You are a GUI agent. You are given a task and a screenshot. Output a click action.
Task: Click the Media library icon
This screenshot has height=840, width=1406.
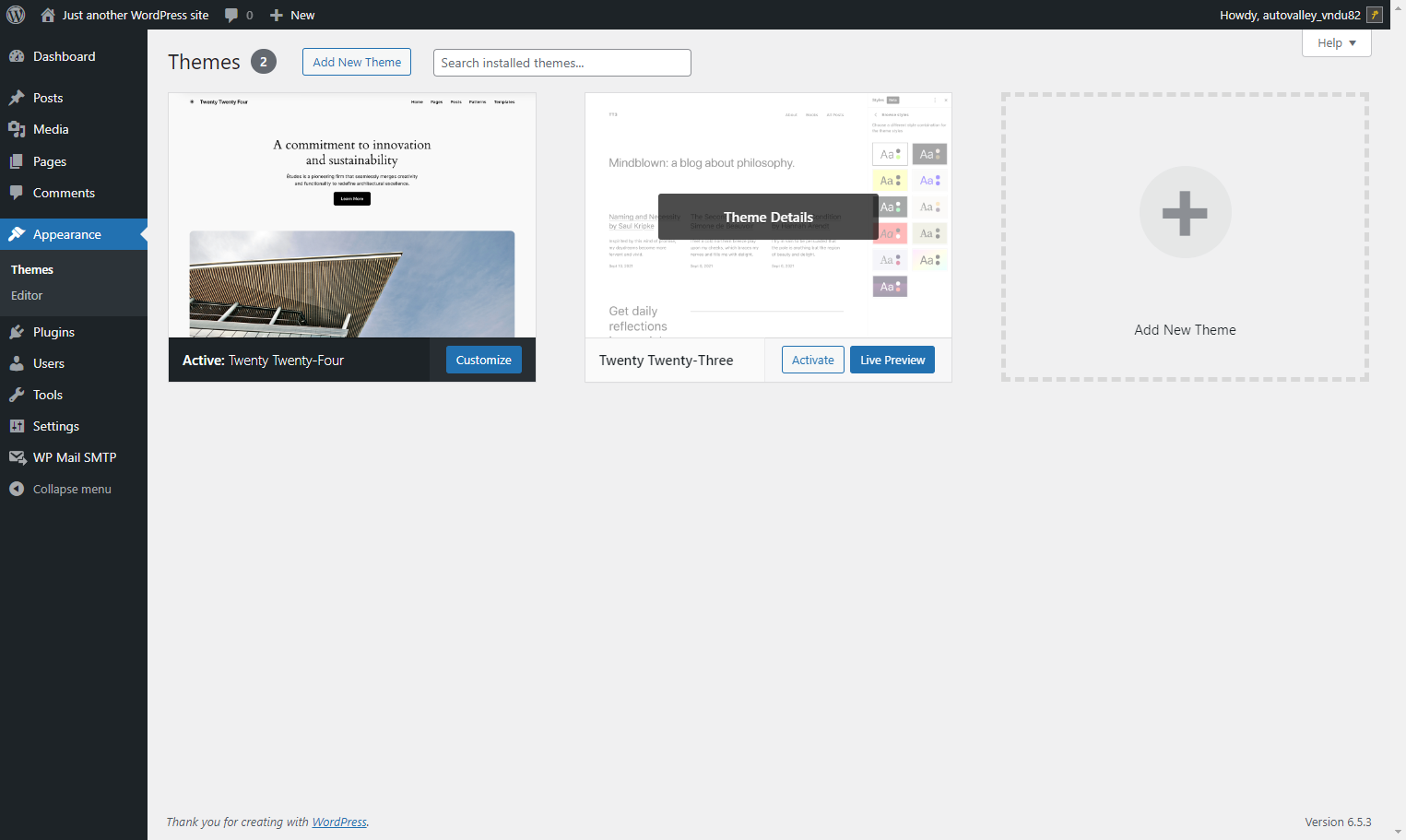click(x=17, y=129)
